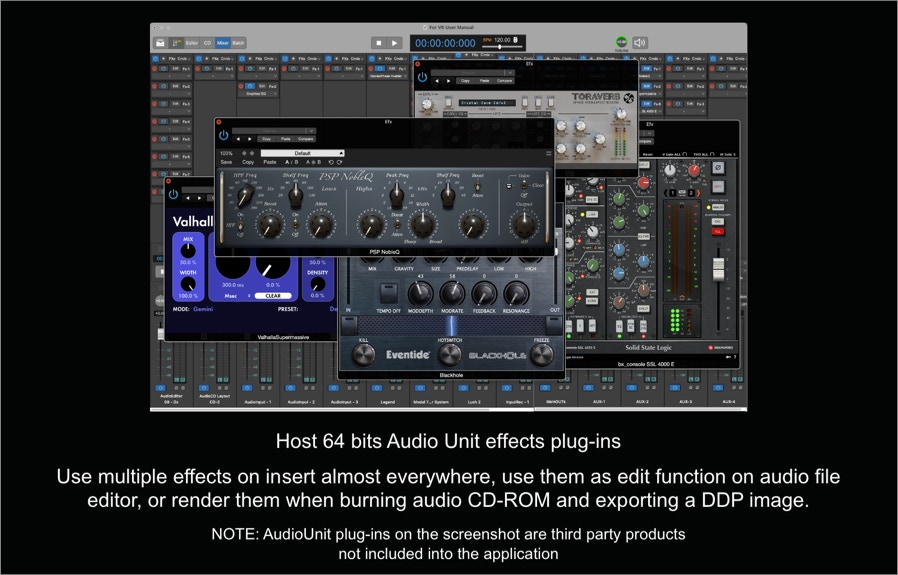Click the hamburger menu icon in PSP NobleQ
Viewport: 898px width, 575px height.
[x=548, y=153]
